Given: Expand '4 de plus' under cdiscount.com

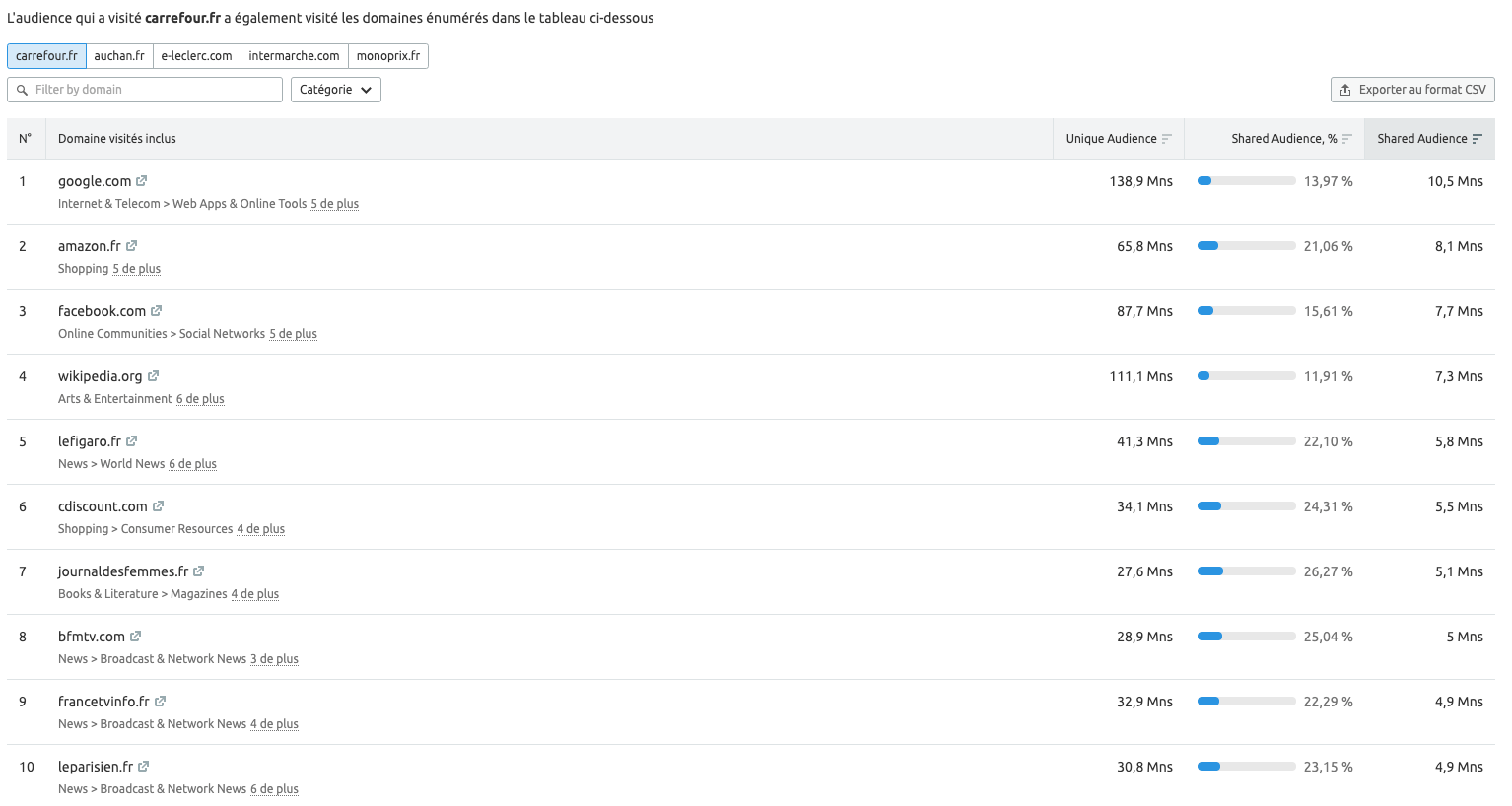Looking at the screenshot, I should pyautogui.click(x=260, y=529).
